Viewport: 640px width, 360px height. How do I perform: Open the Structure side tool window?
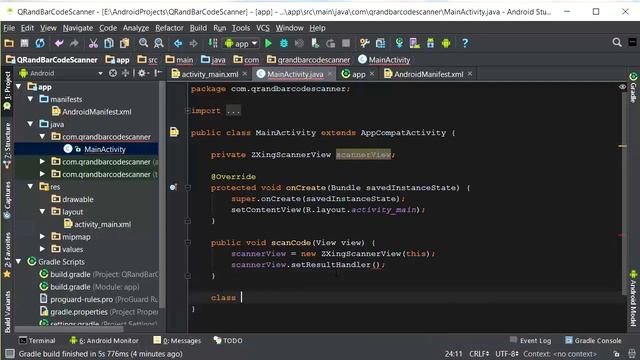(7, 146)
